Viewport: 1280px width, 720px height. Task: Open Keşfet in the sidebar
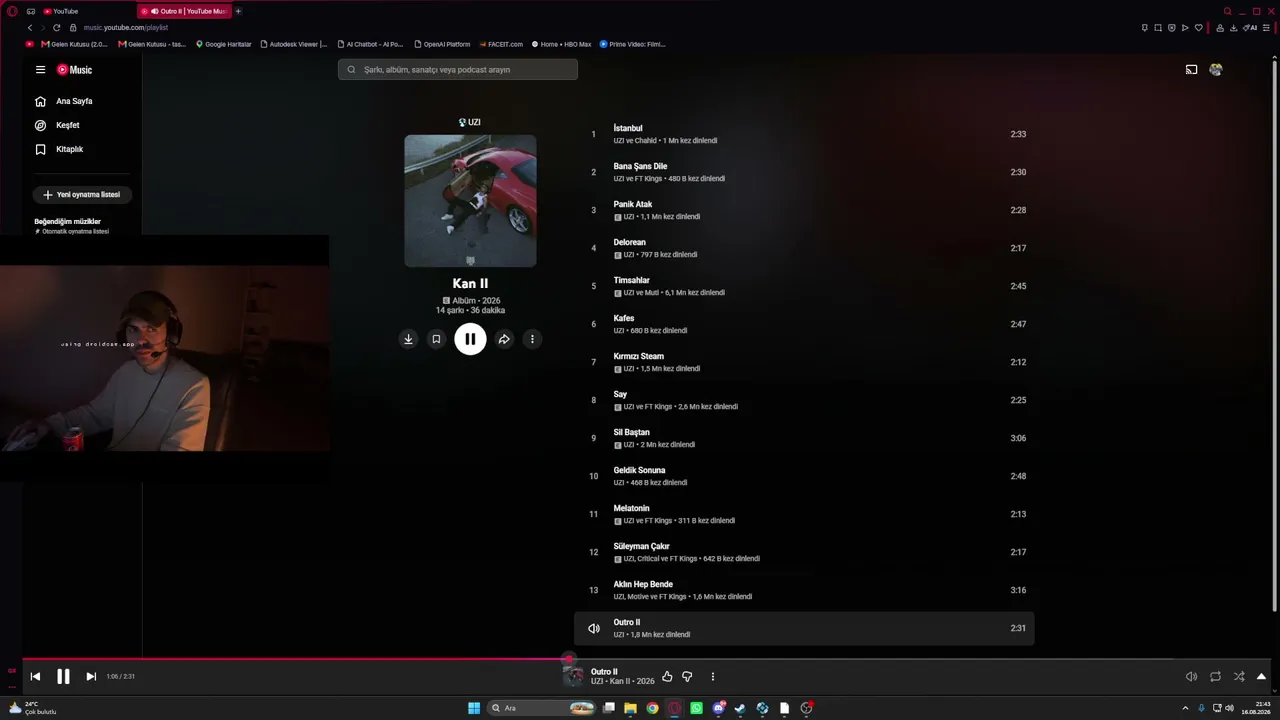(57, 125)
